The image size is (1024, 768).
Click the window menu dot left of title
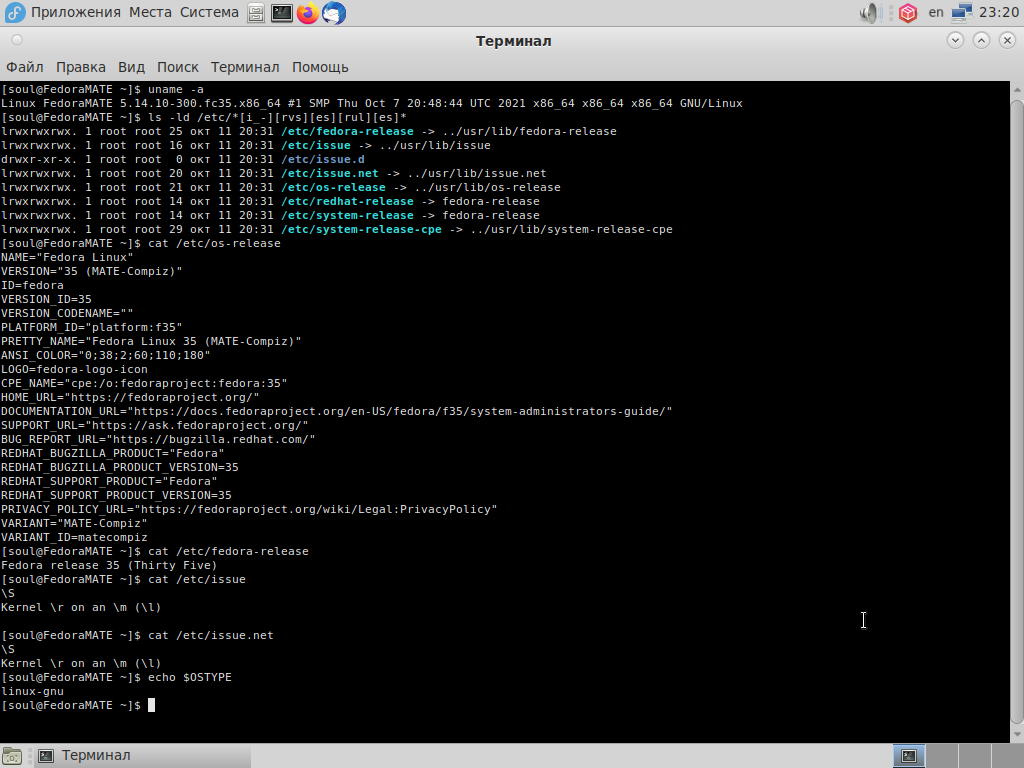tap(17, 40)
